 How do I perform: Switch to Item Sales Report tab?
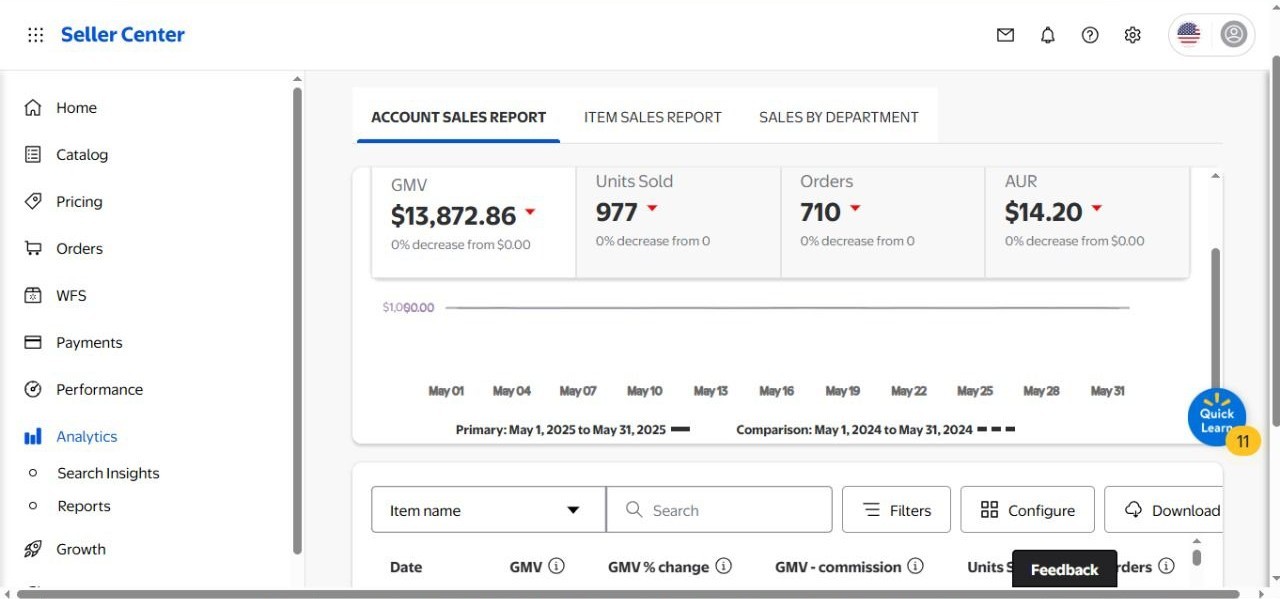(653, 117)
